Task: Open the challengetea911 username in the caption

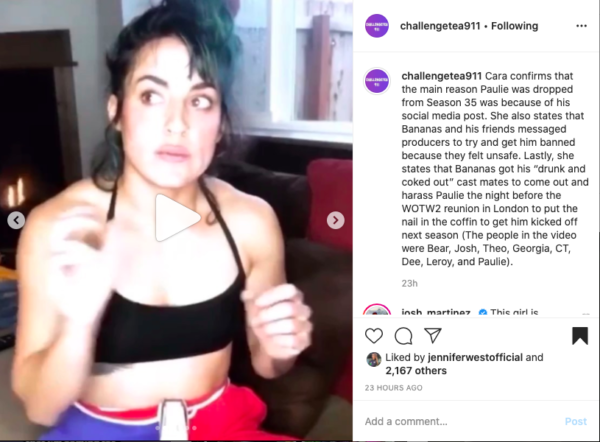Action: tap(441, 76)
